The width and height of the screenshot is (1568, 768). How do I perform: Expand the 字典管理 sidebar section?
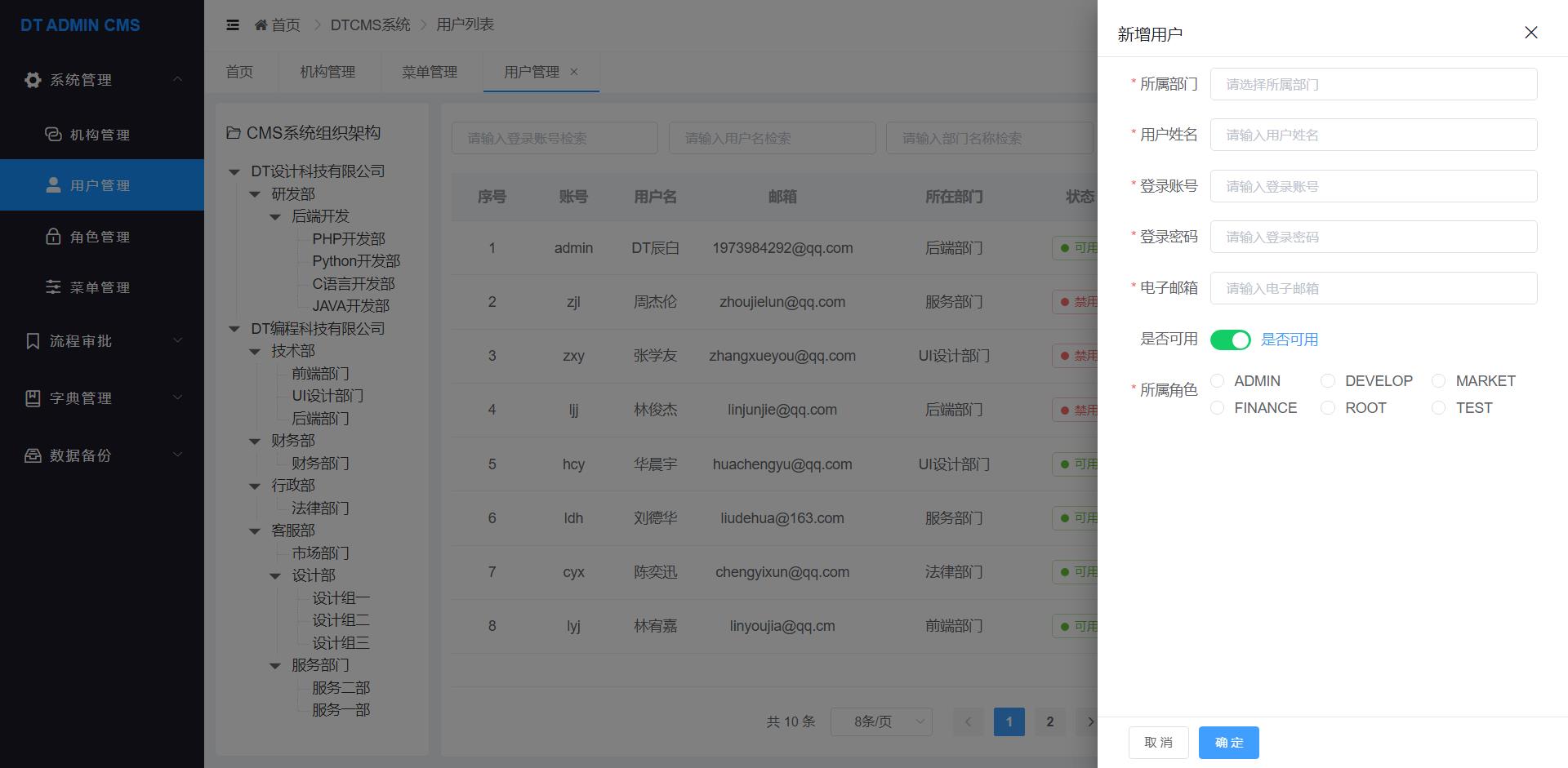[177, 397]
